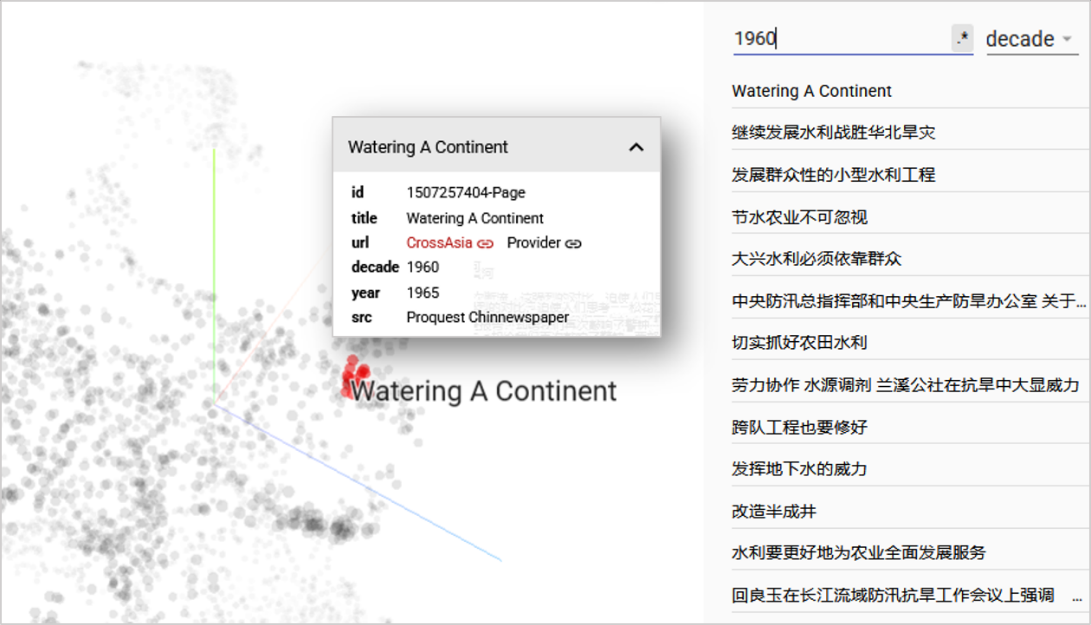
Task: Toggle regex search mode button
Action: click(961, 39)
